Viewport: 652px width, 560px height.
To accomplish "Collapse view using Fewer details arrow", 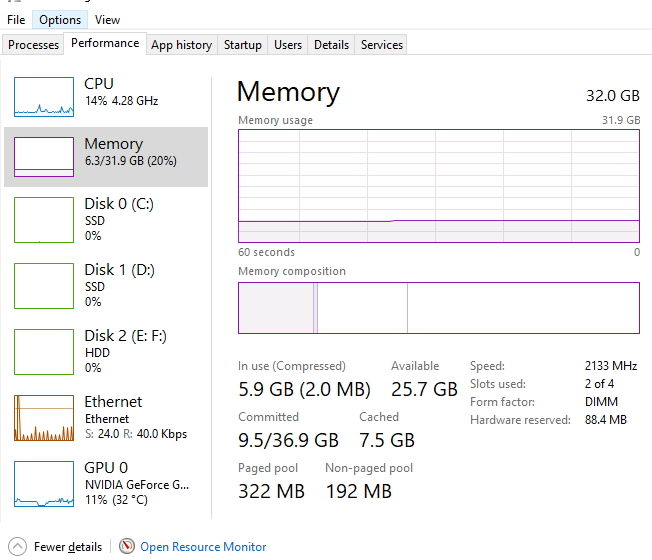I will pos(17,547).
